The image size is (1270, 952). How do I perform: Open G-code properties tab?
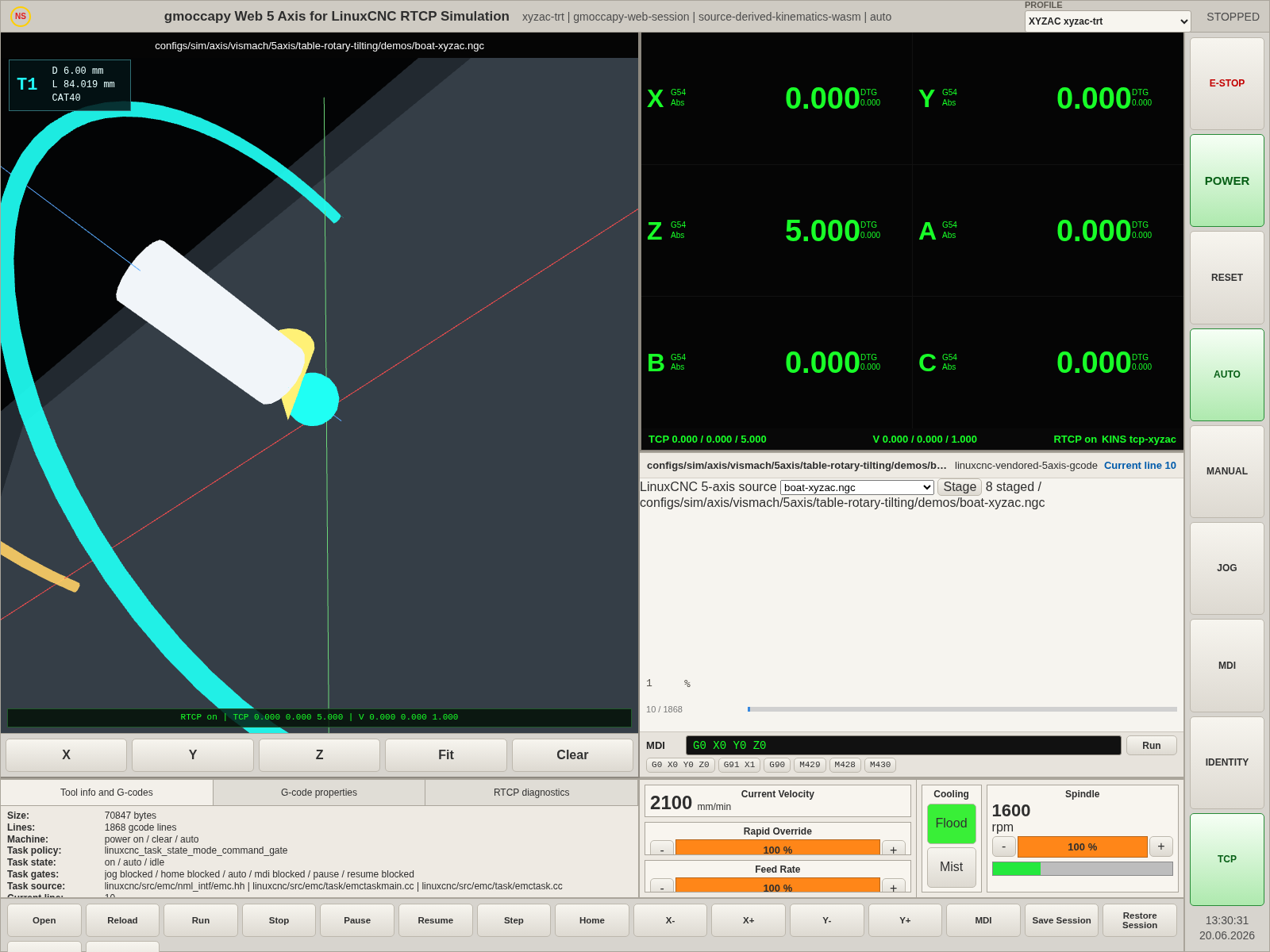point(319,793)
